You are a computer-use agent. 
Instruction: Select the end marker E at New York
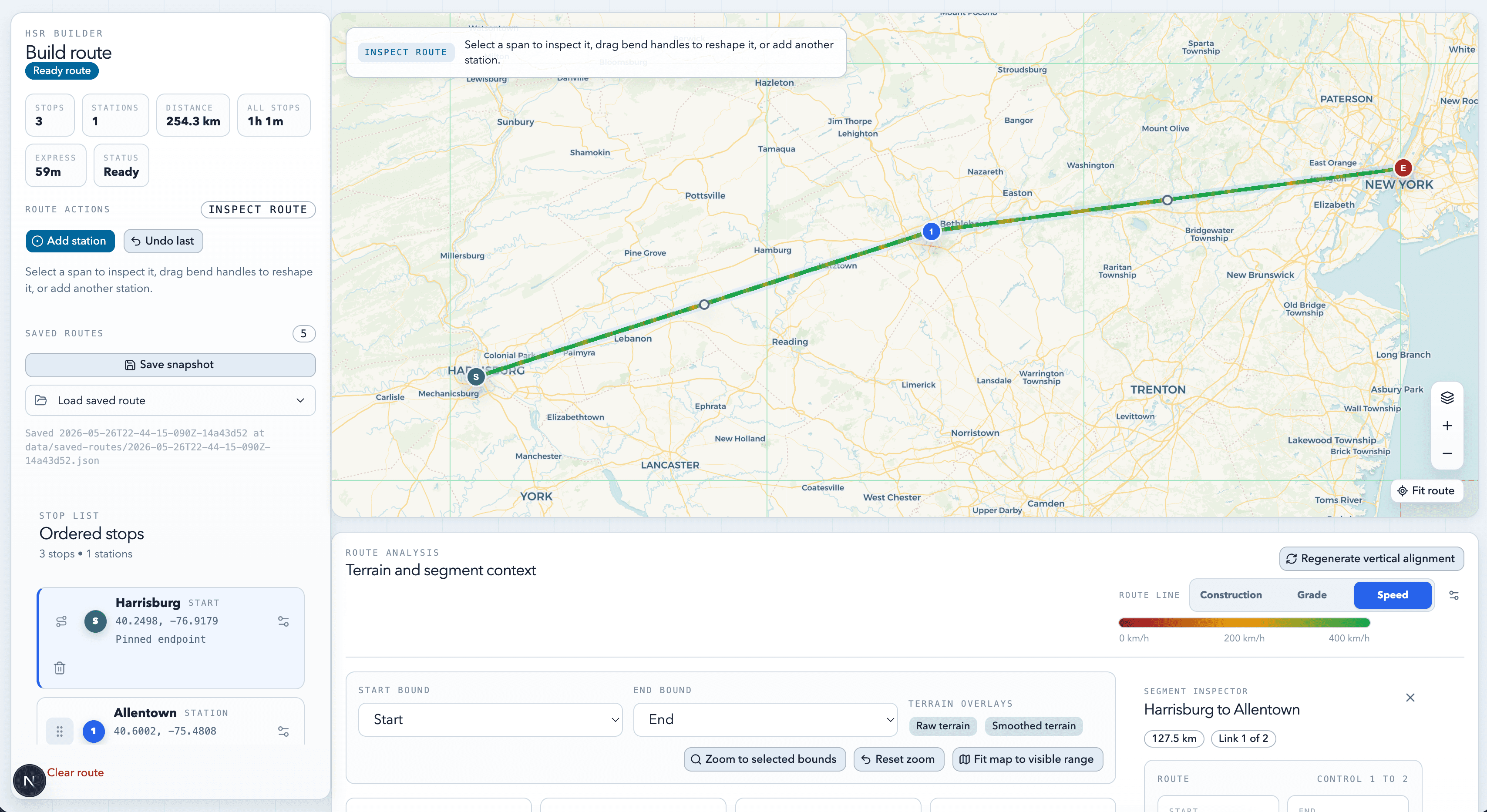(1403, 168)
